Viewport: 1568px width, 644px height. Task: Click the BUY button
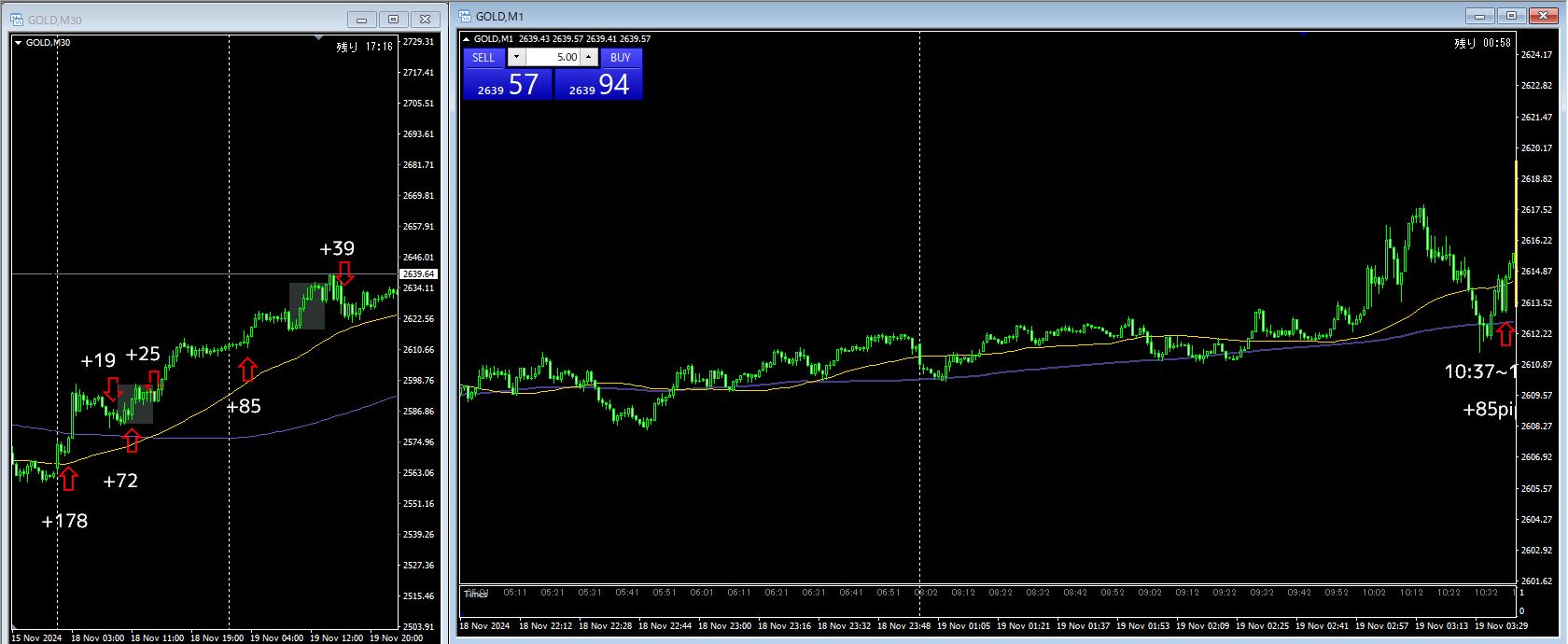(x=621, y=57)
